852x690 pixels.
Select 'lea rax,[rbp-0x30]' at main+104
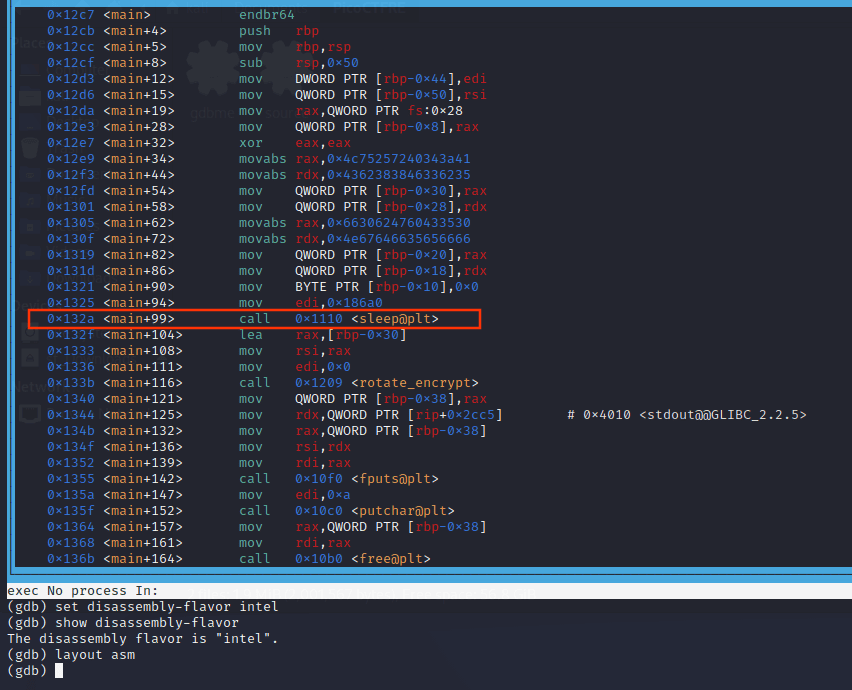[227, 335]
